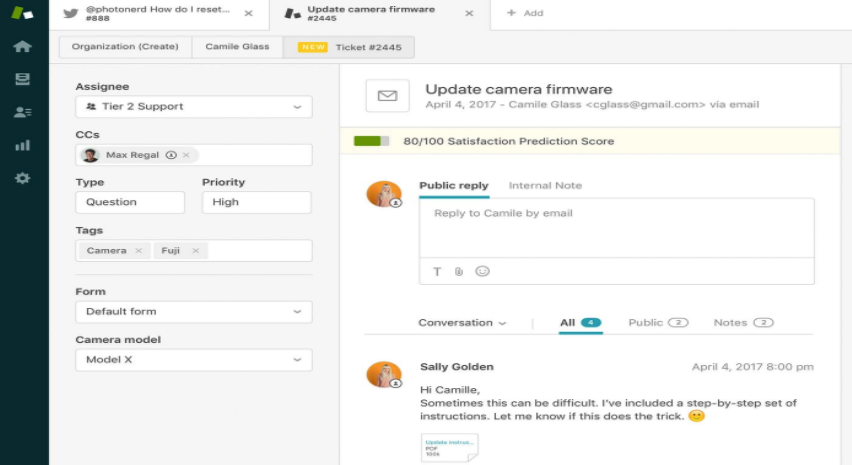Click Sally Golden's avatar in conversation

(x=384, y=375)
